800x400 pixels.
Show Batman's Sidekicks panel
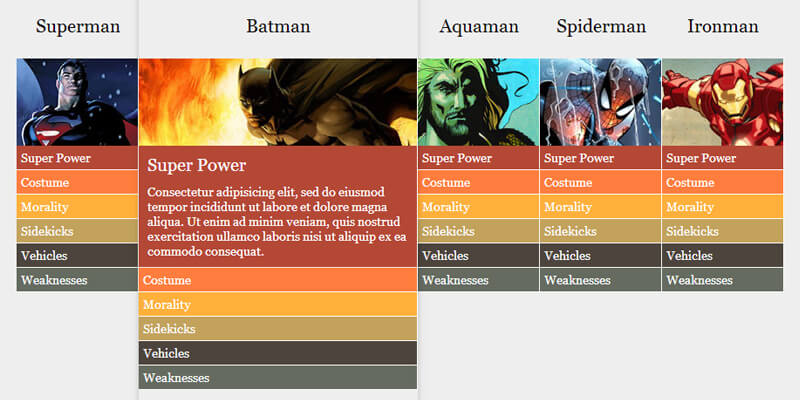pos(278,329)
